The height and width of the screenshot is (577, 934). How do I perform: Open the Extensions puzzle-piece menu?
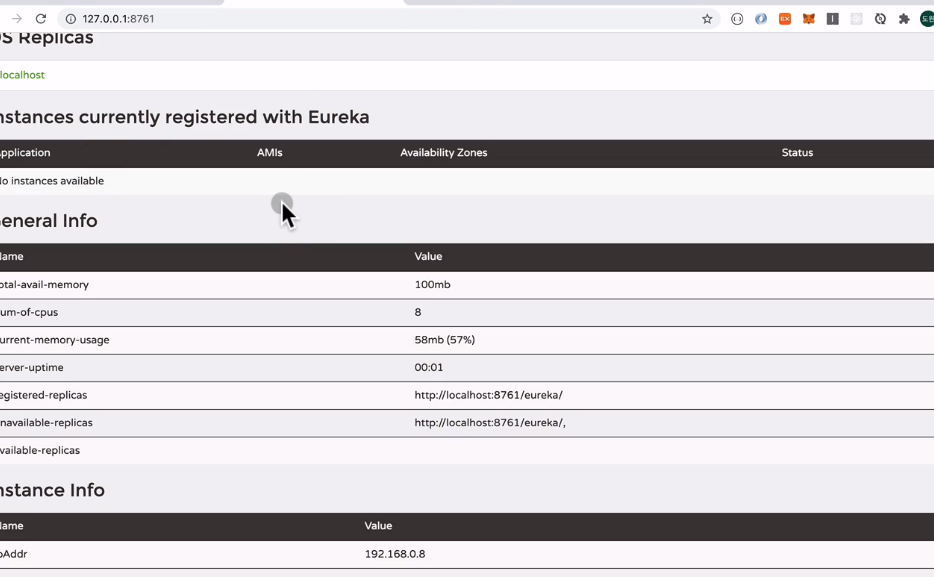[x=904, y=19]
